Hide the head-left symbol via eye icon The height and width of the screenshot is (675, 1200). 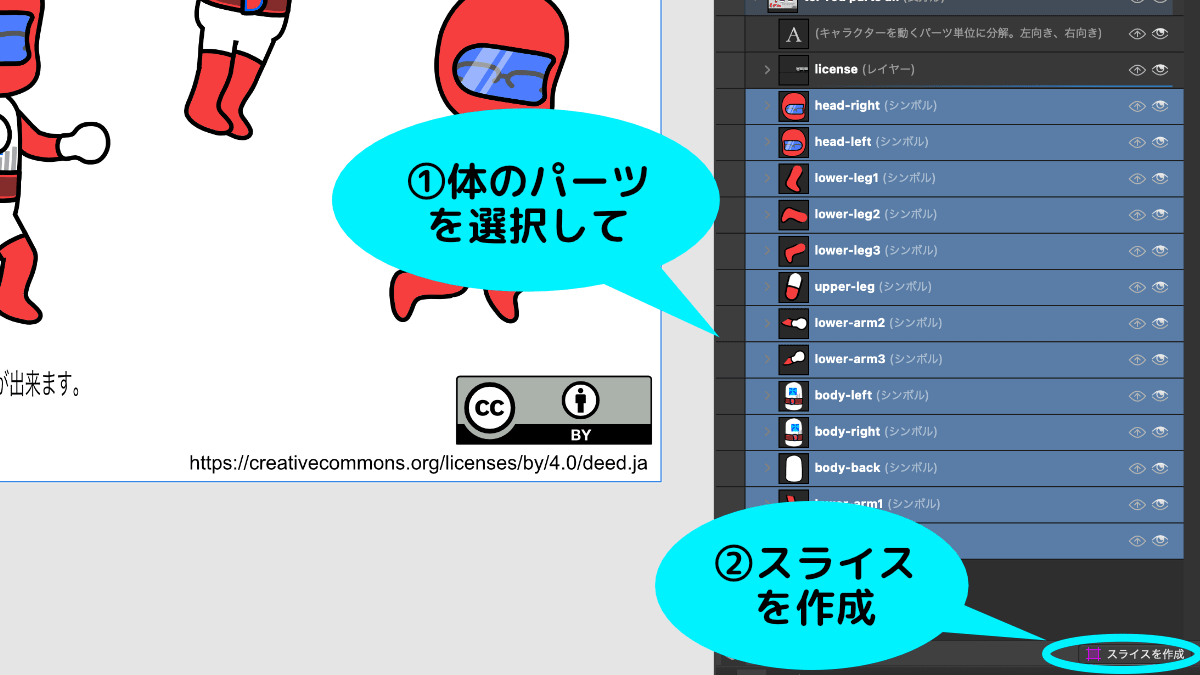pos(1160,142)
